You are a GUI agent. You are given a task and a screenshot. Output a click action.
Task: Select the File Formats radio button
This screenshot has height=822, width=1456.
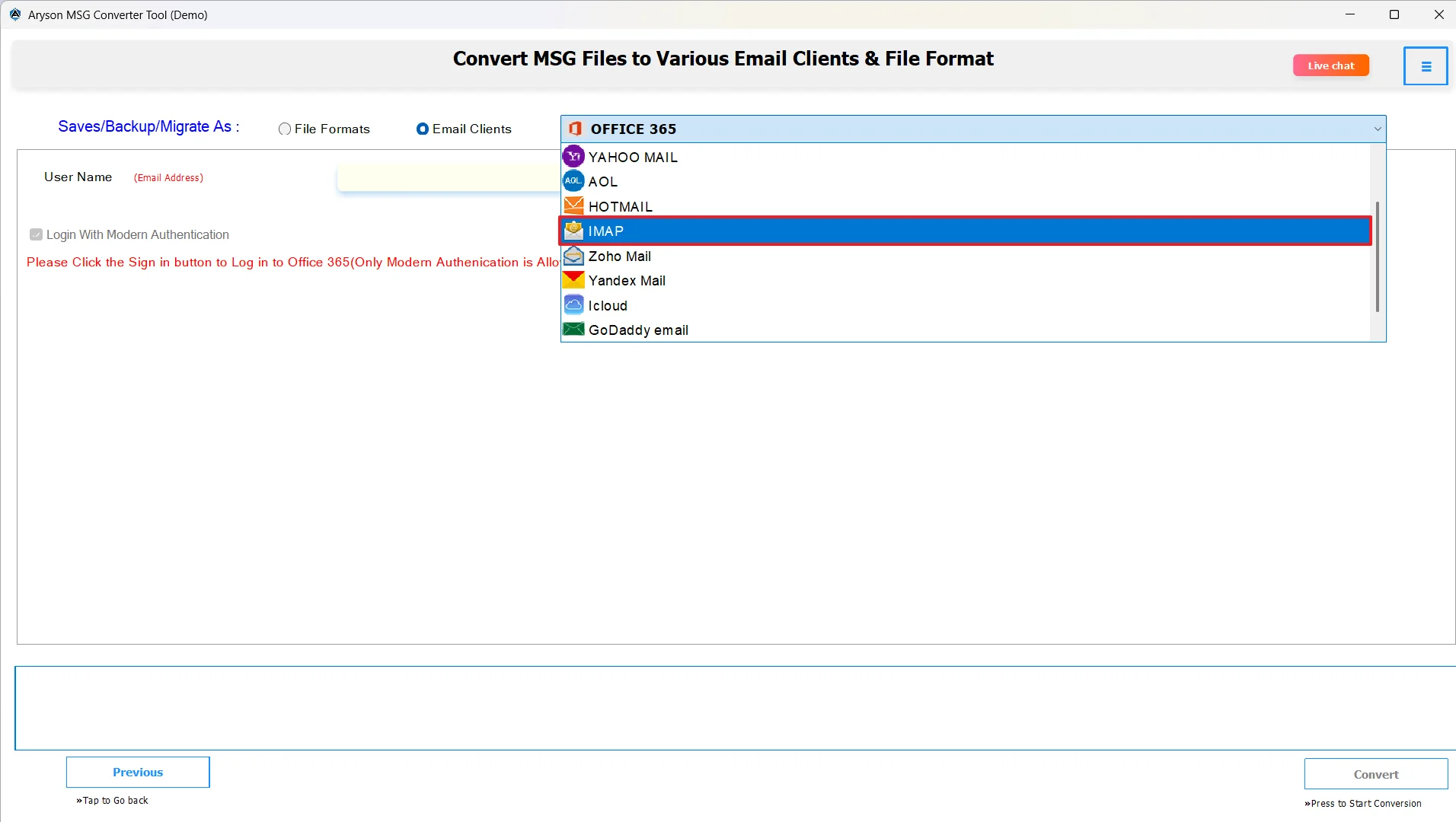[284, 129]
